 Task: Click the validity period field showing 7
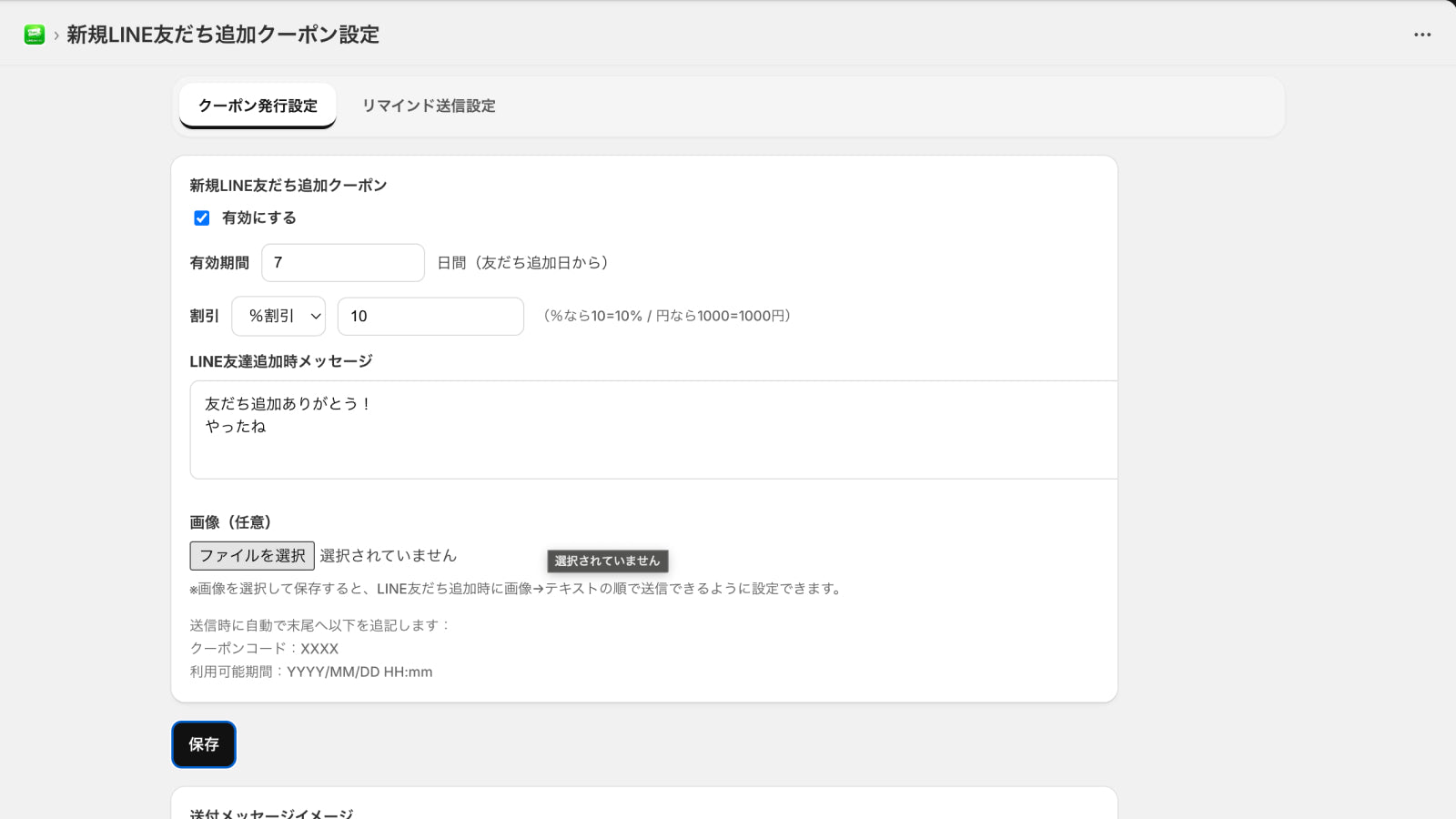pos(343,262)
